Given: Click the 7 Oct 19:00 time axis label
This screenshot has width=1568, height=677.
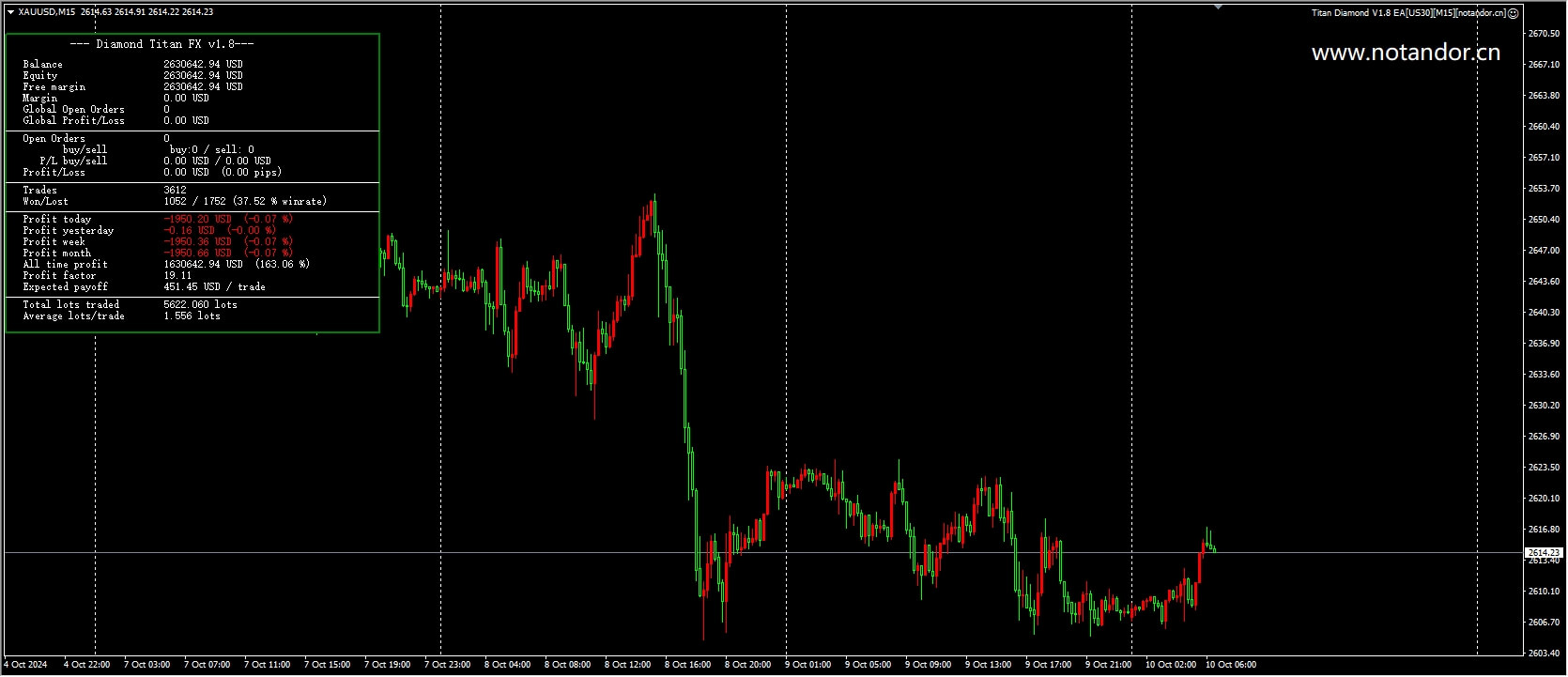Looking at the screenshot, I should point(388,665).
